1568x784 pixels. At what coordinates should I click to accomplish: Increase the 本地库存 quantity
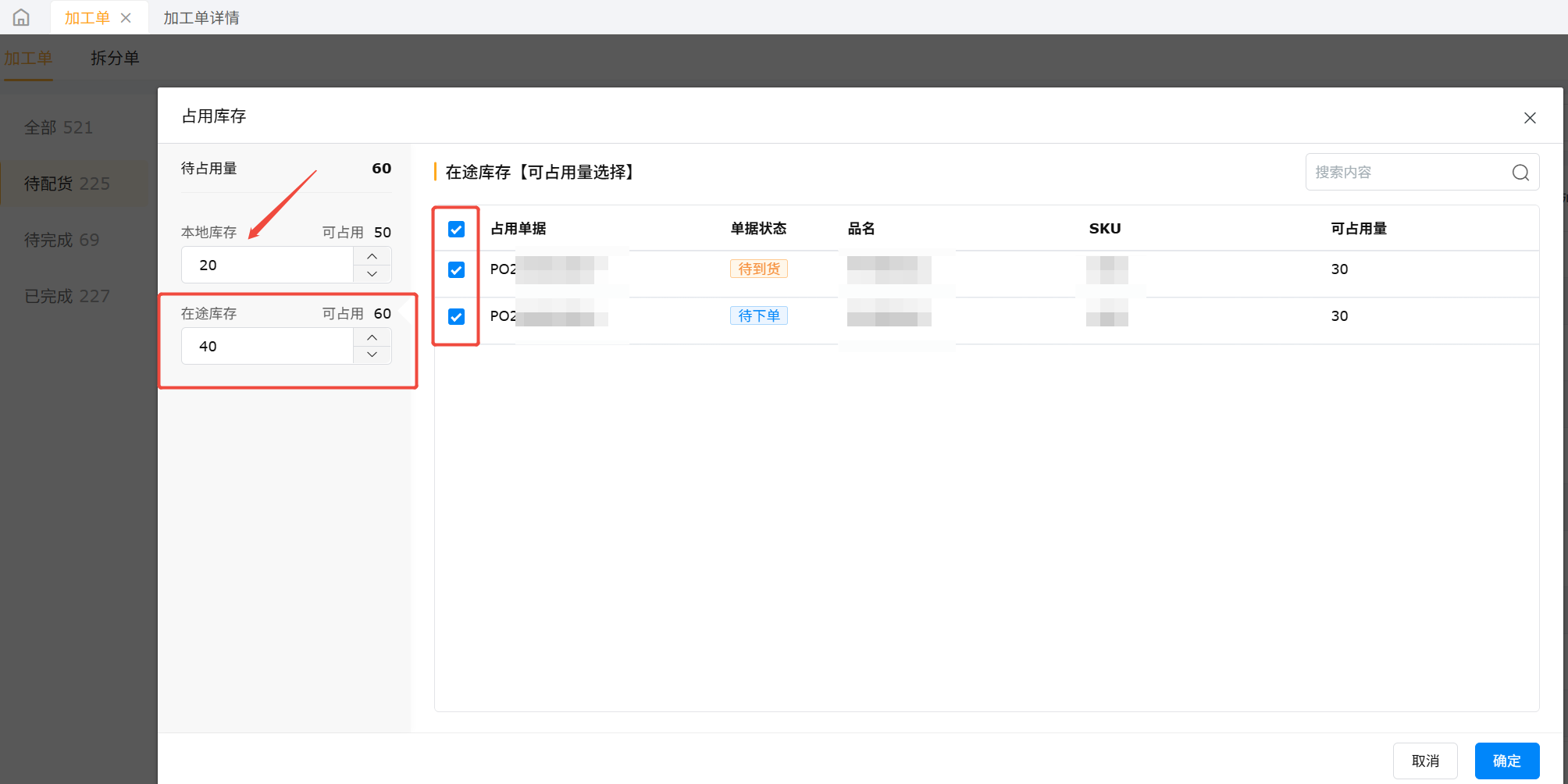coord(372,256)
